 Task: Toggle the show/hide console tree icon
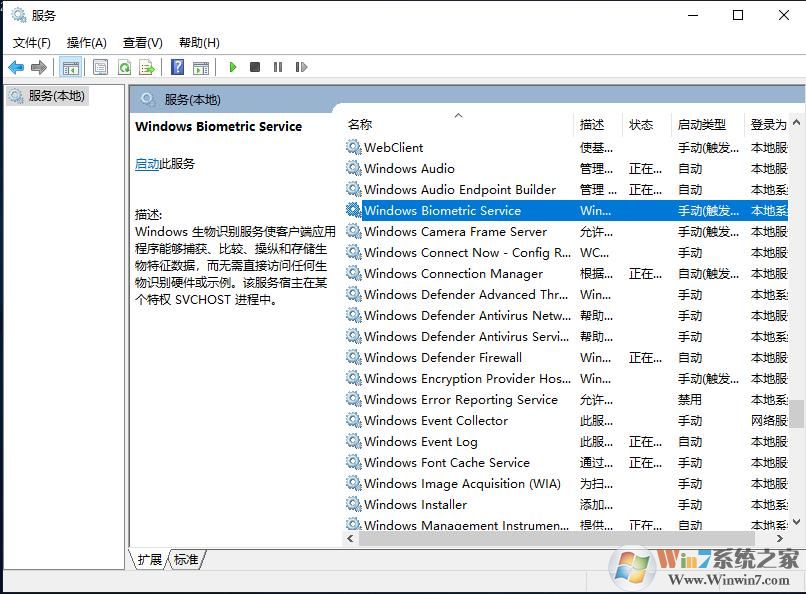[70, 67]
